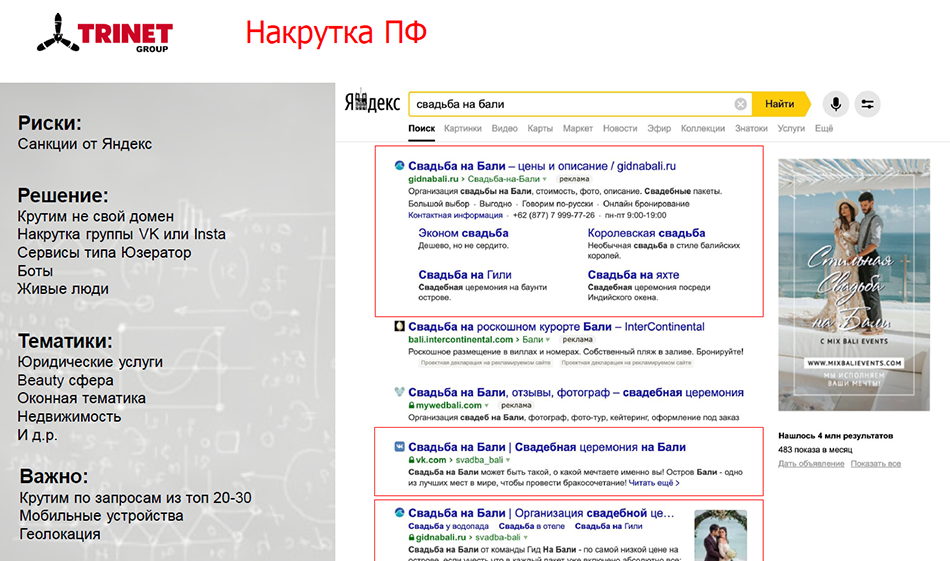Activate voice search microphone icon
Viewport: 950px width, 561px height.
pos(835,104)
